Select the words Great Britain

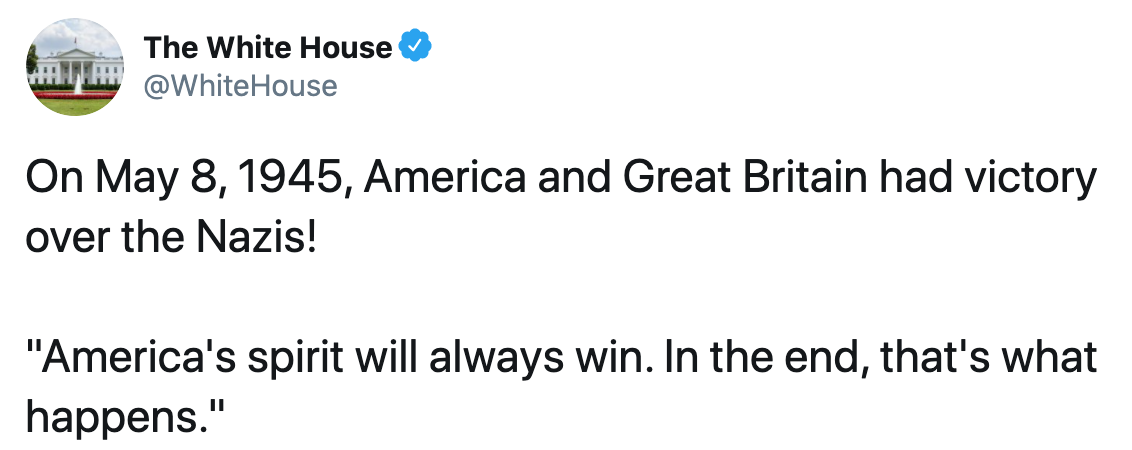pyautogui.click(x=745, y=178)
